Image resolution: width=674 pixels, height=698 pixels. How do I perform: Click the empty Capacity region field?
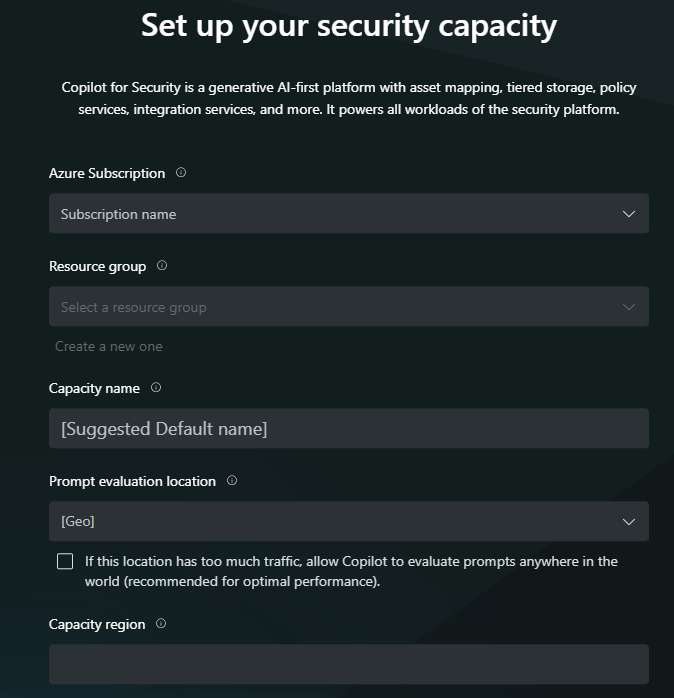point(348,664)
